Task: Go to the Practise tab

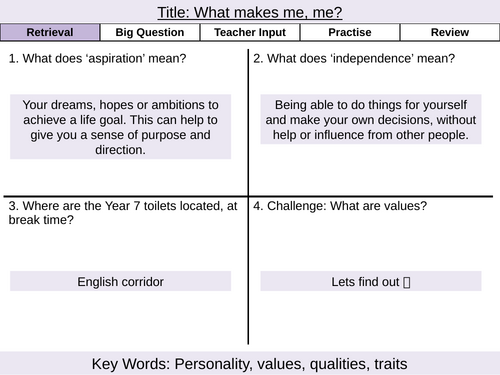Action: pyautogui.click(x=350, y=32)
